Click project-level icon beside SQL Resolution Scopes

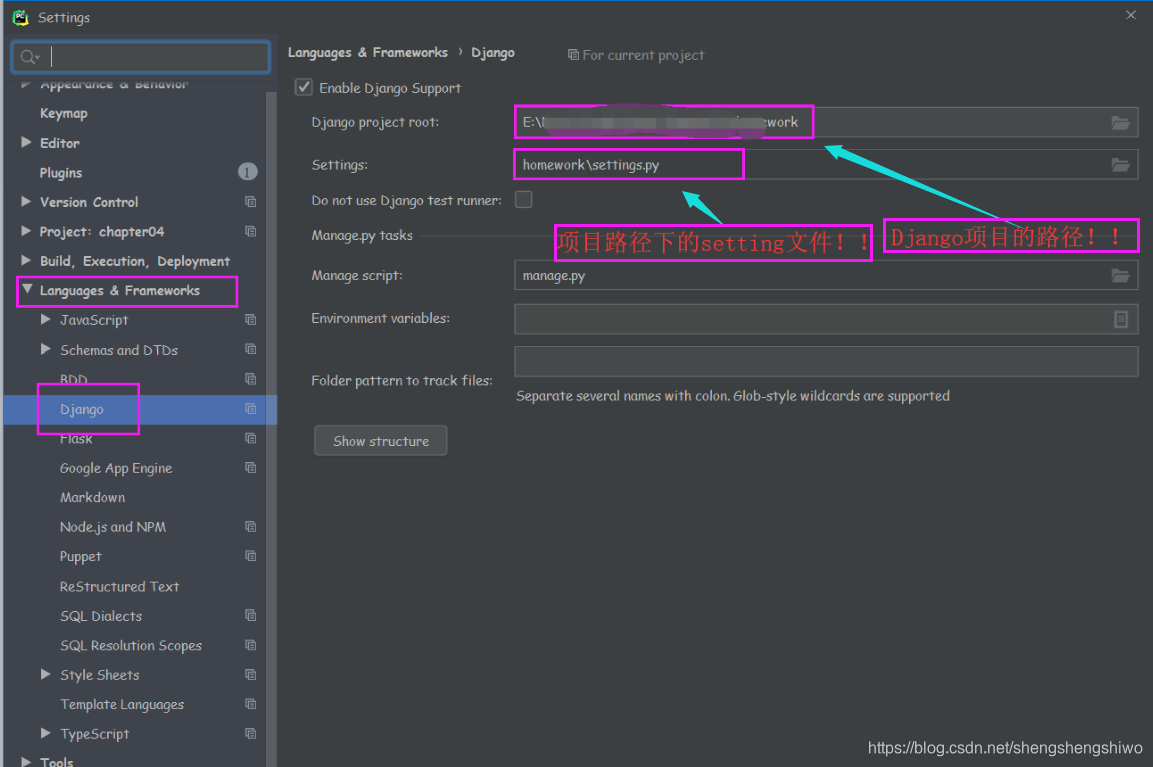pos(251,645)
